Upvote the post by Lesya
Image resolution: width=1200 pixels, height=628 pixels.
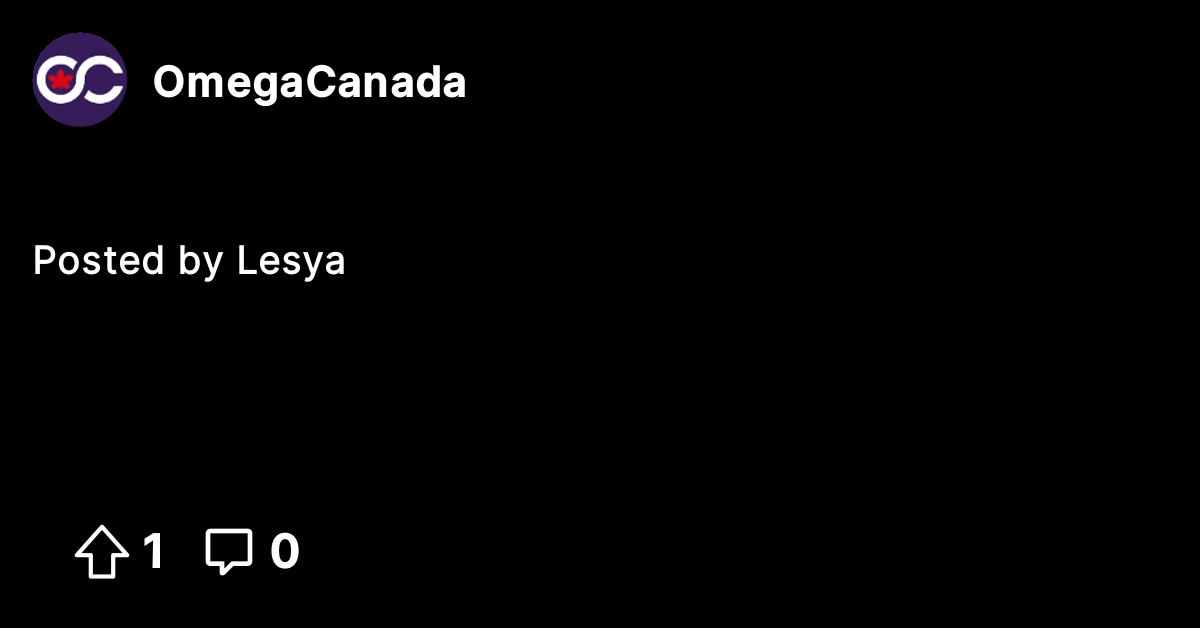tap(102, 552)
